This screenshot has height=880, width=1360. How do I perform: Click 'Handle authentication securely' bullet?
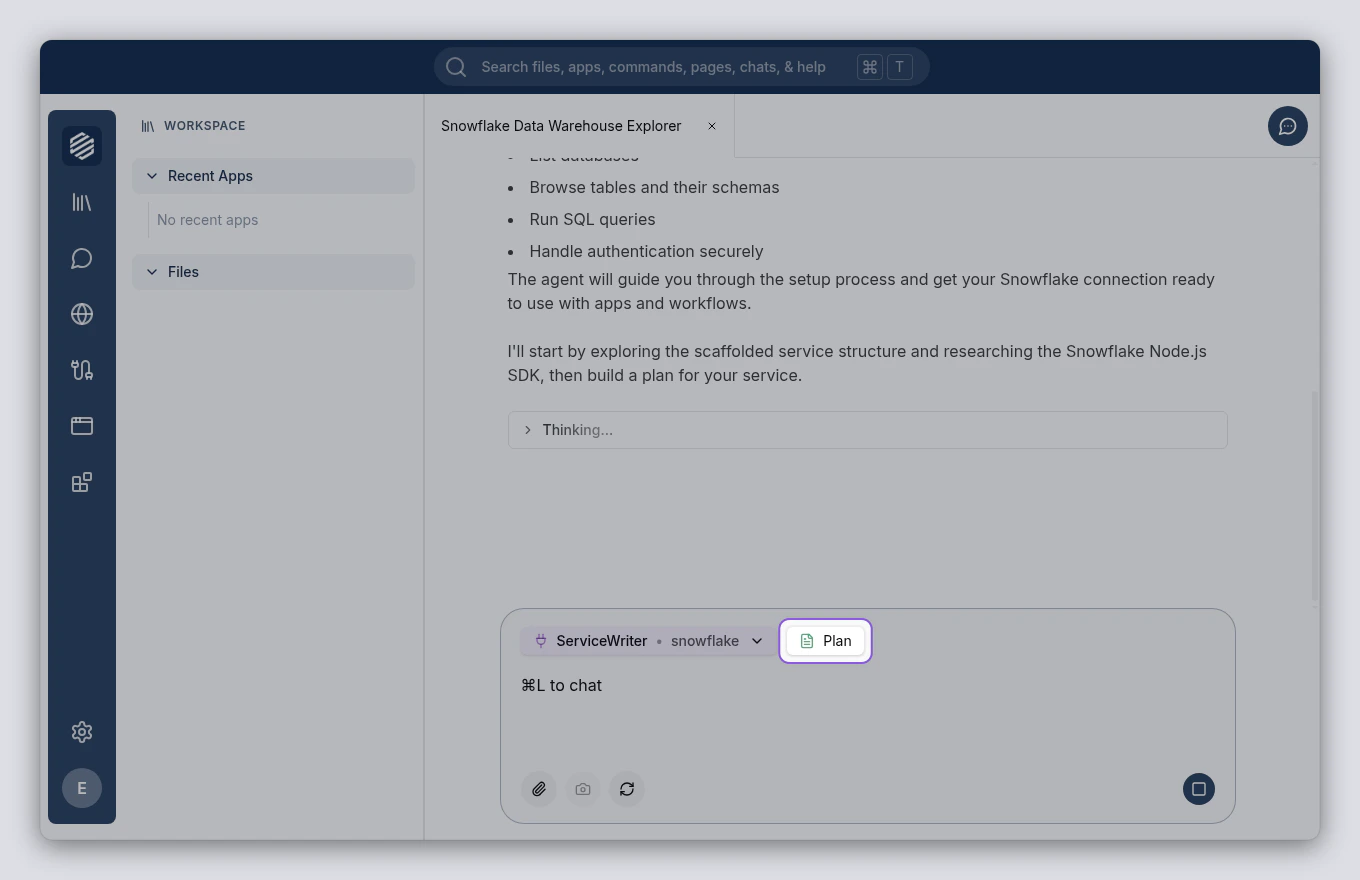click(x=646, y=251)
